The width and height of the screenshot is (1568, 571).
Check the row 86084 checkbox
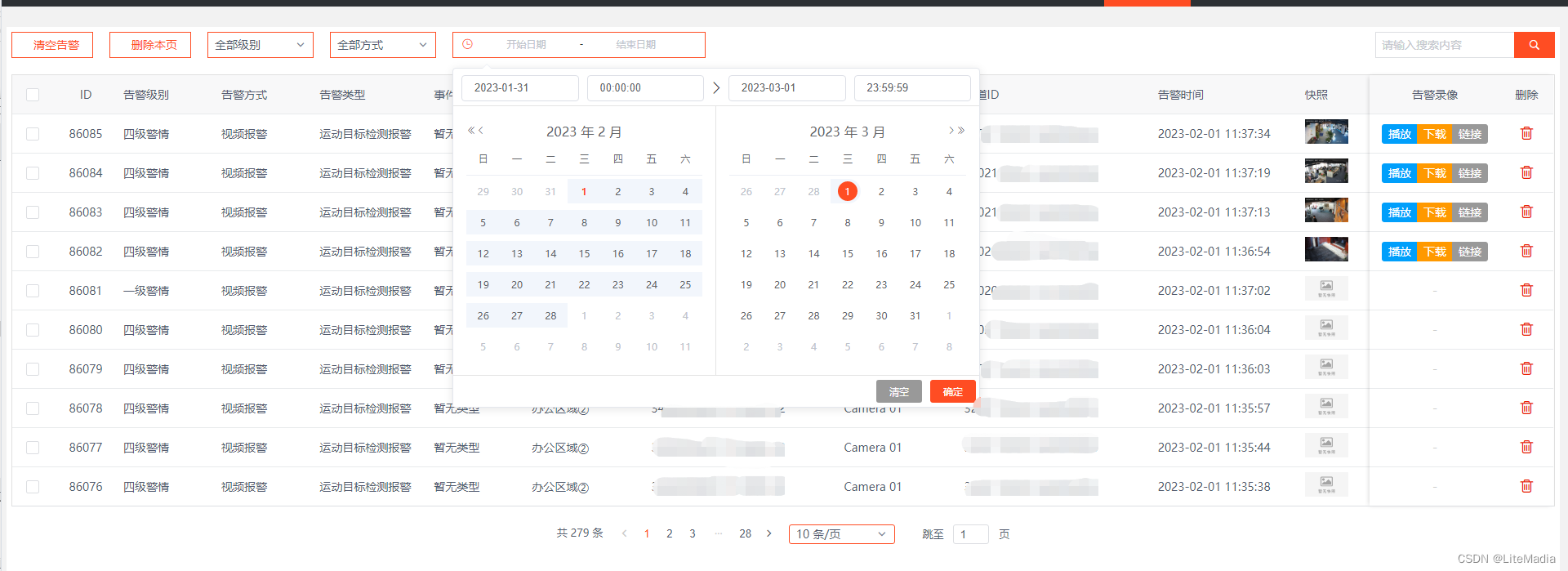pos(33,173)
